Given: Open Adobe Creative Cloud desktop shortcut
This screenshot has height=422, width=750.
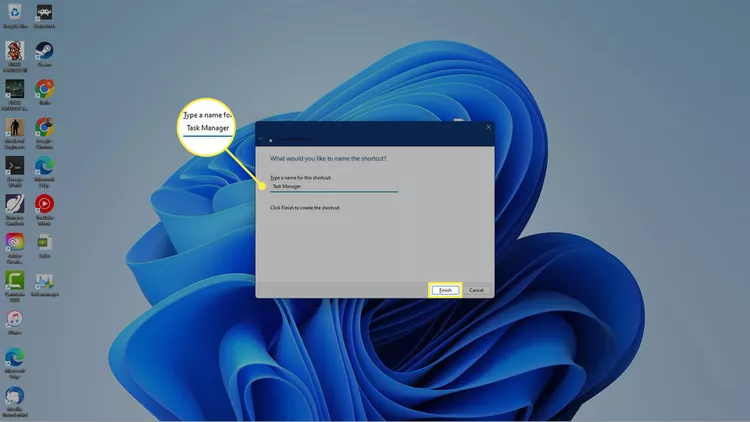Looking at the screenshot, I should pos(15,248).
